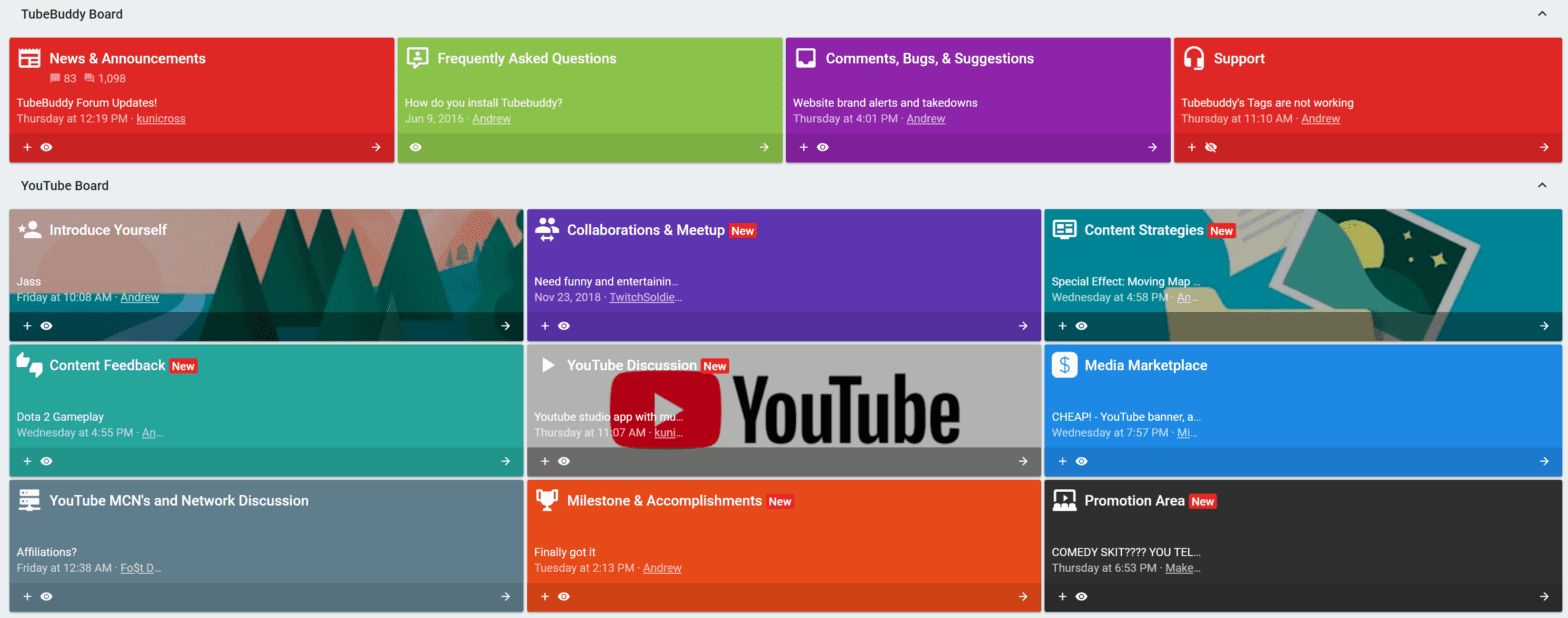The width and height of the screenshot is (1568, 618).
Task: Click the Milestone & Accomplishments trophy icon
Action: (x=546, y=501)
